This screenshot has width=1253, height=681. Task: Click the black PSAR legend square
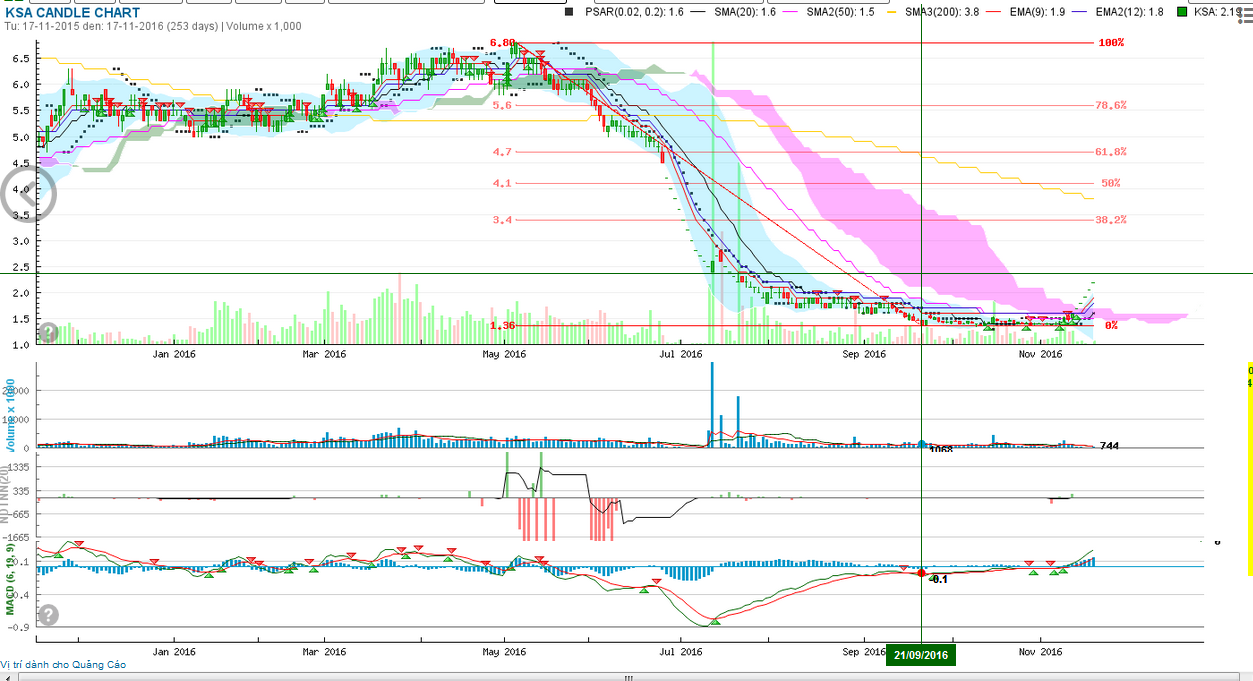click(x=569, y=12)
